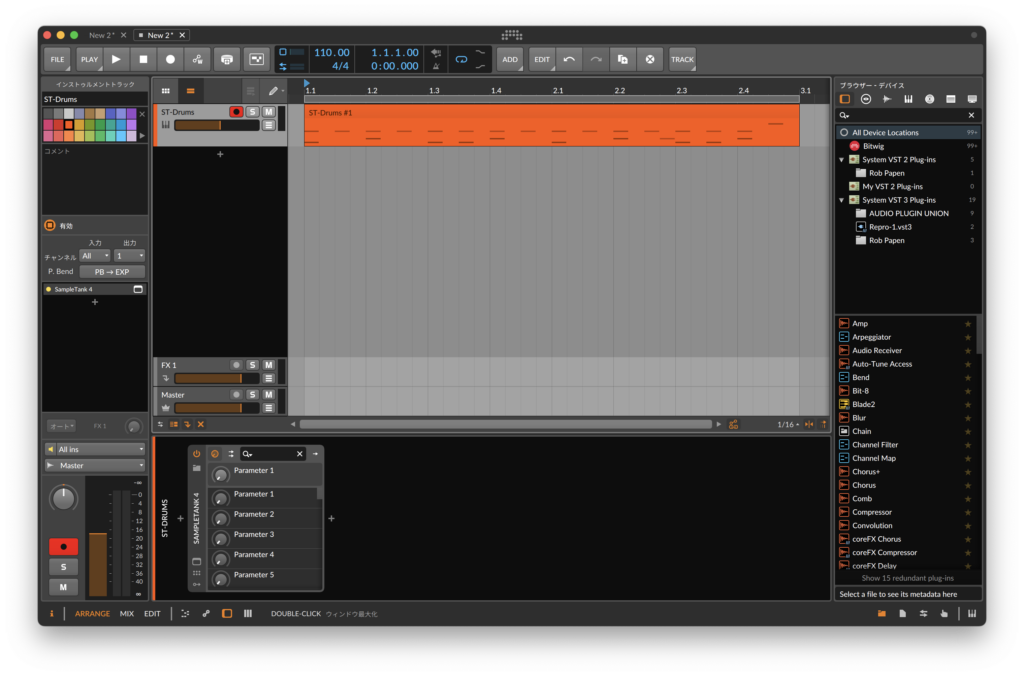Switch to the MIX view tab
The image size is (1024, 676).
pyautogui.click(x=127, y=613)
